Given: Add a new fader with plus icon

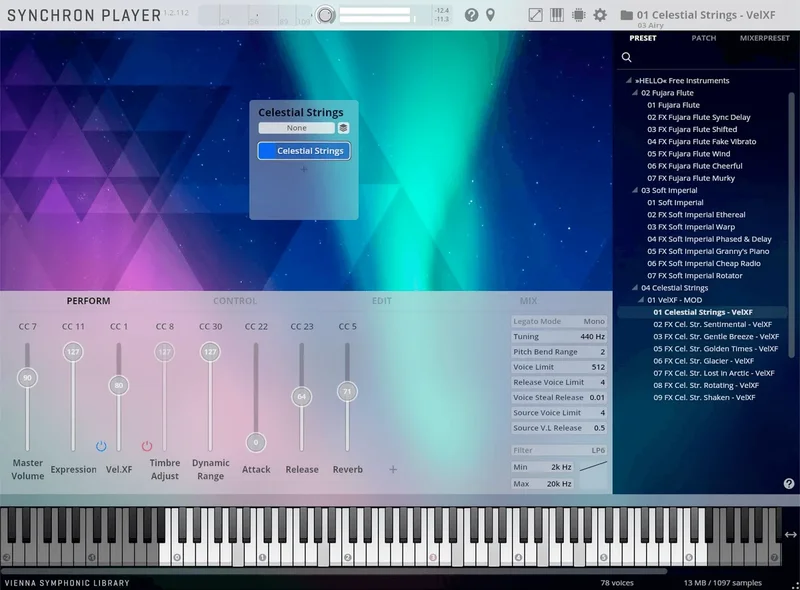Looking at the screenshot, I should point(393,469).
